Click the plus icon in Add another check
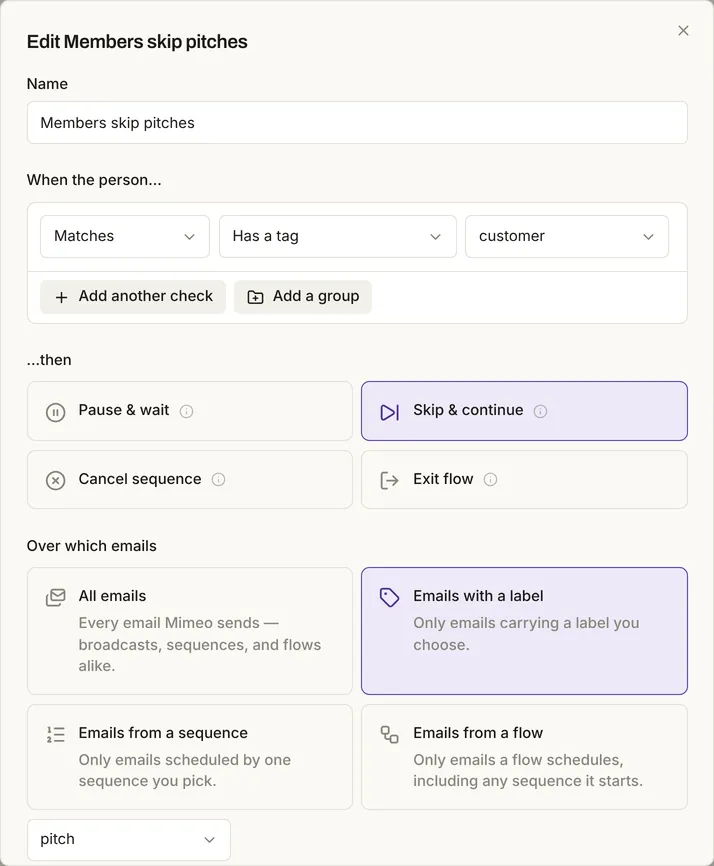 point(61,297)
